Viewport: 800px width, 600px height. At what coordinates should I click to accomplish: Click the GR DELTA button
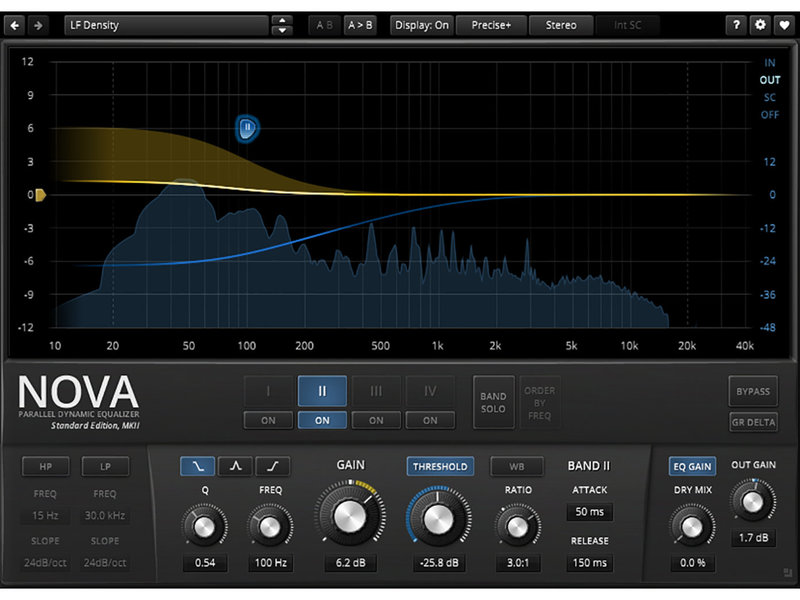tap(754, 422)
